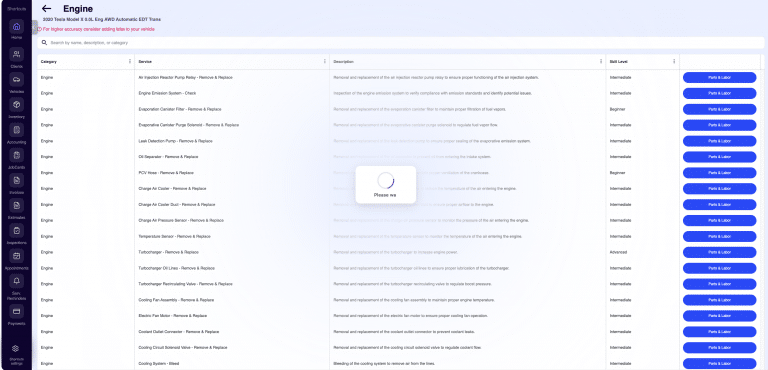Screen dimensions: 768x370
Task: Click the boost pressure description text
Action: click(413, 284)
